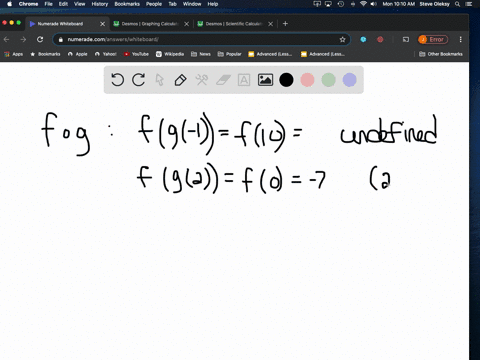480x360 pixels.
Task: Click the Mon 10:10 AM clock
Action: (398, 4)
